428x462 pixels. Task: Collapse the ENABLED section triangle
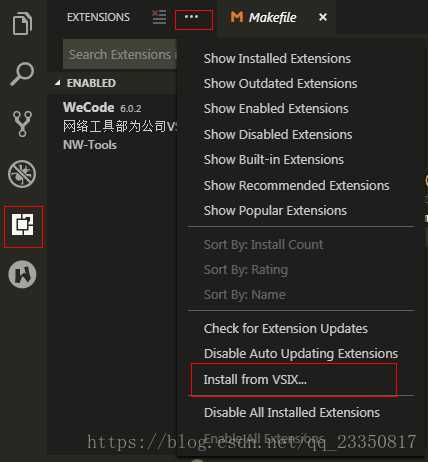58,83
